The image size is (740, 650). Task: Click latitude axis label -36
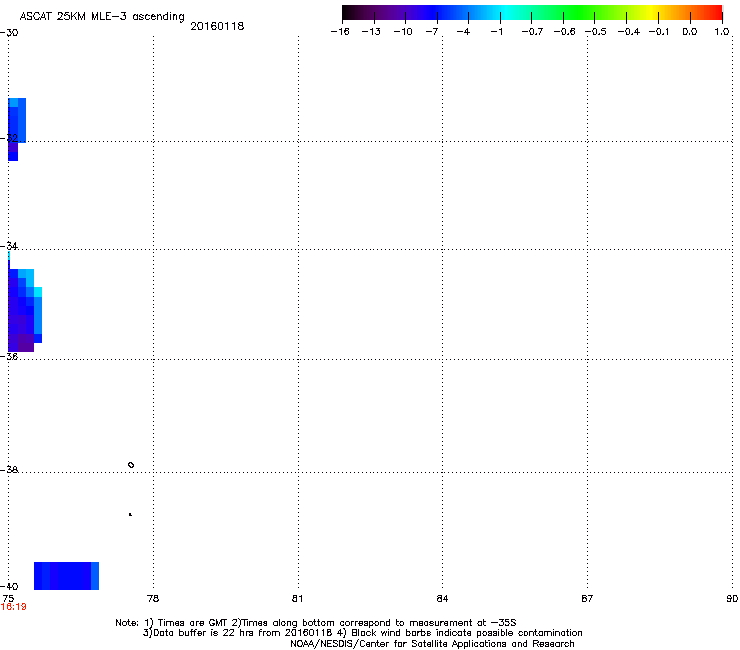tap(9, 357)
